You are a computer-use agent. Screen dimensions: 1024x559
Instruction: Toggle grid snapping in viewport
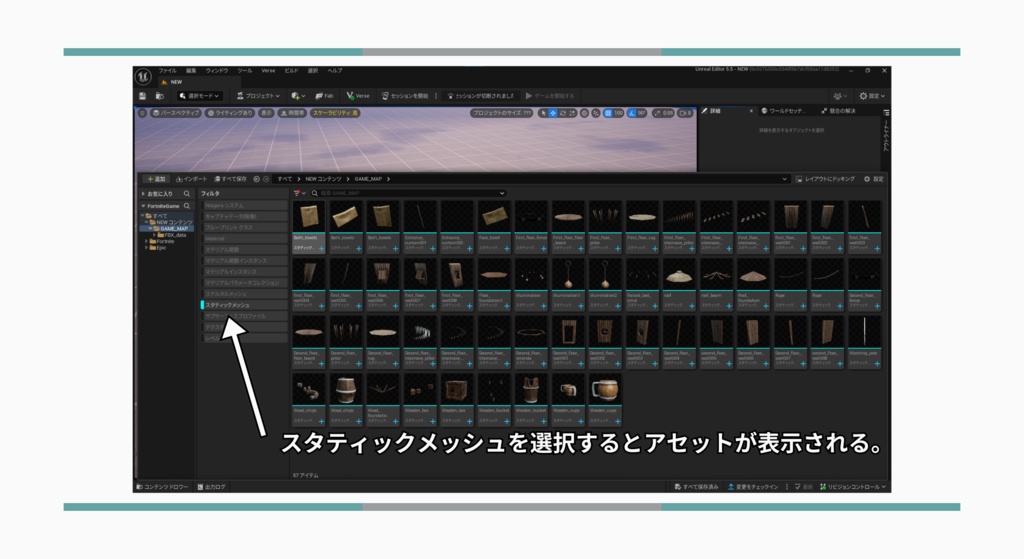(607, 113)
